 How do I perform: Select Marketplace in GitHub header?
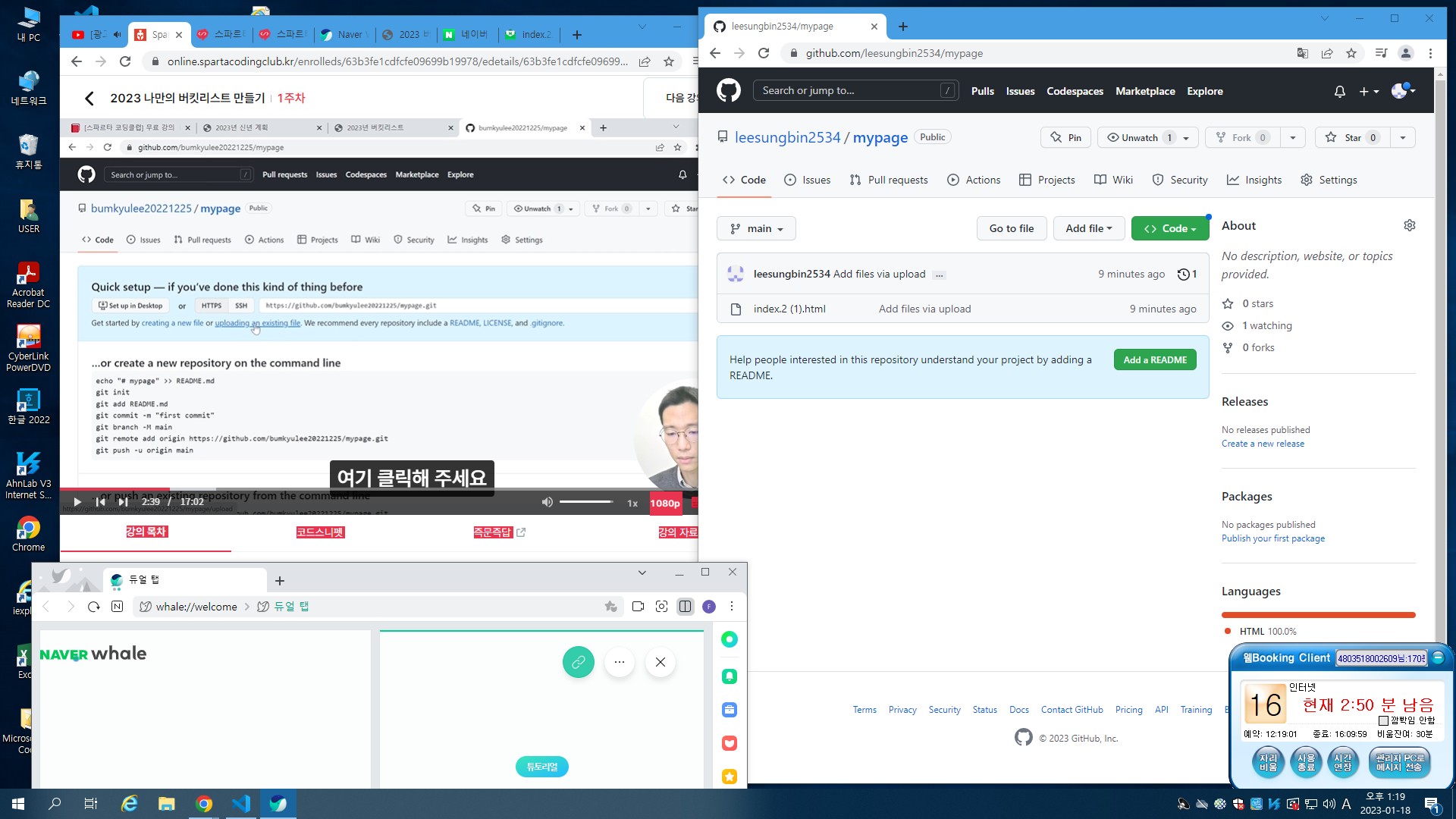1145,91
